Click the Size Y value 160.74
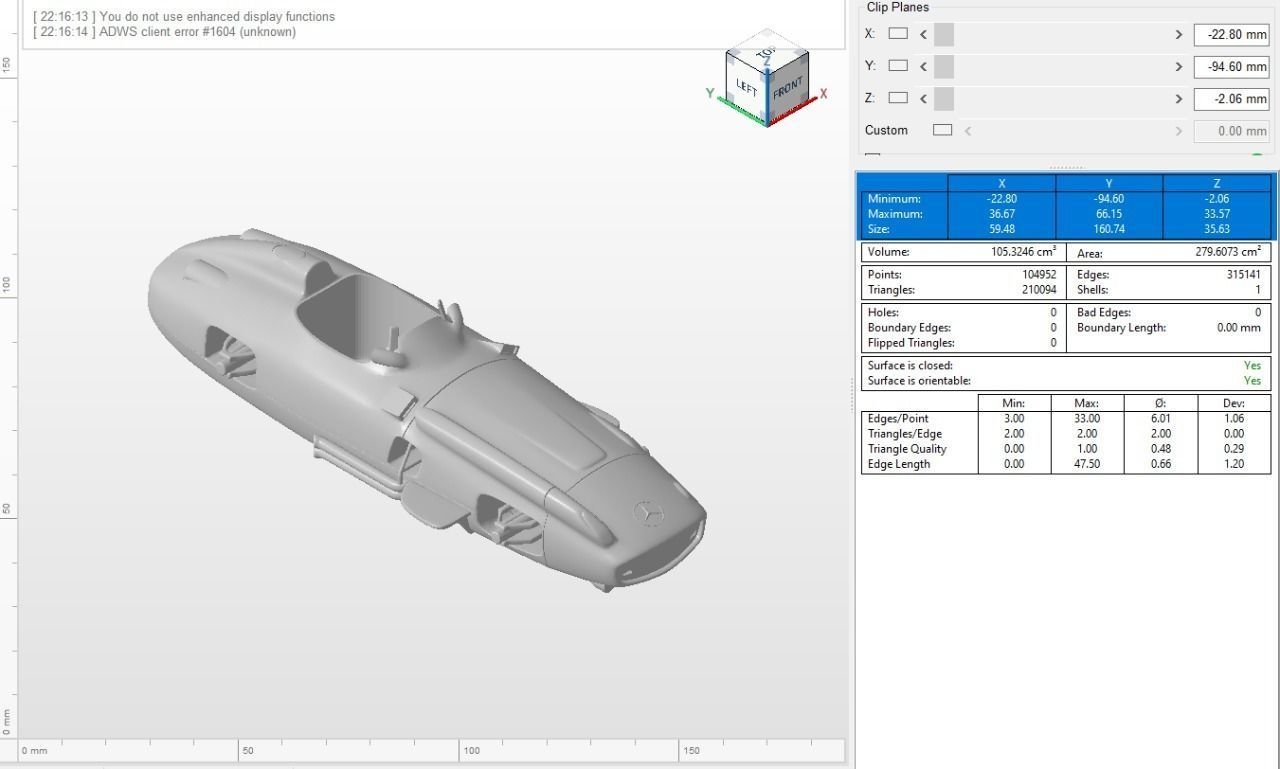Viewport: 1280px width, 769px height. pyautogui.click(x=1109, y=229)
